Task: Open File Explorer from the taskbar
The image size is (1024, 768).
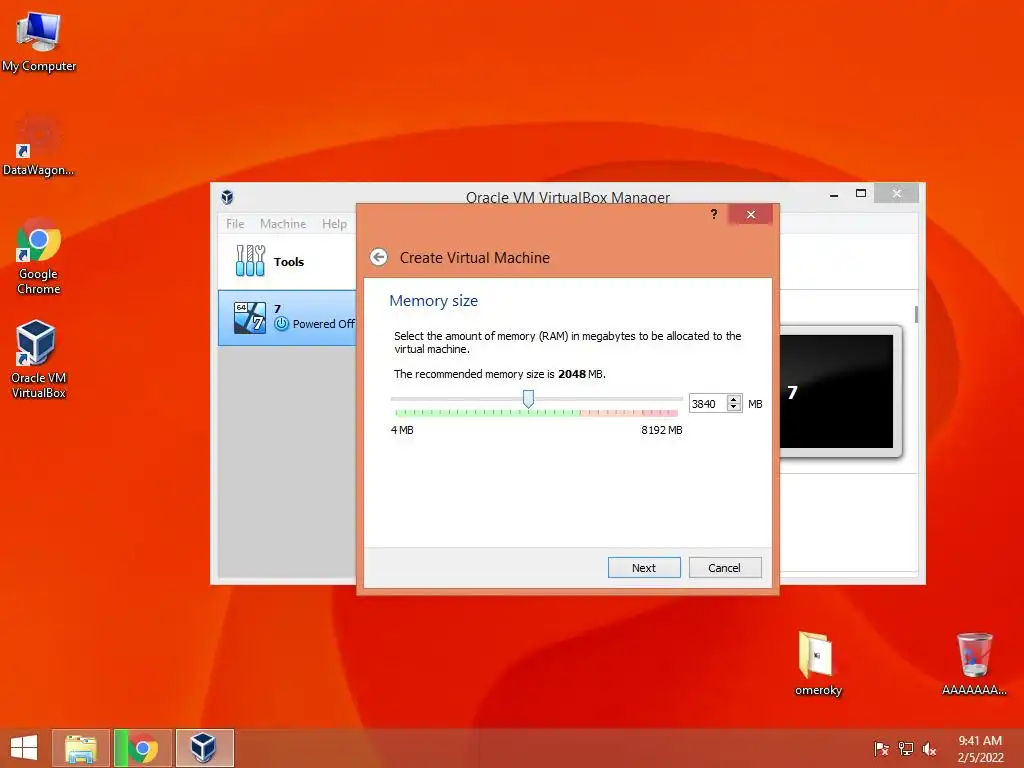Action: (81, 748)
